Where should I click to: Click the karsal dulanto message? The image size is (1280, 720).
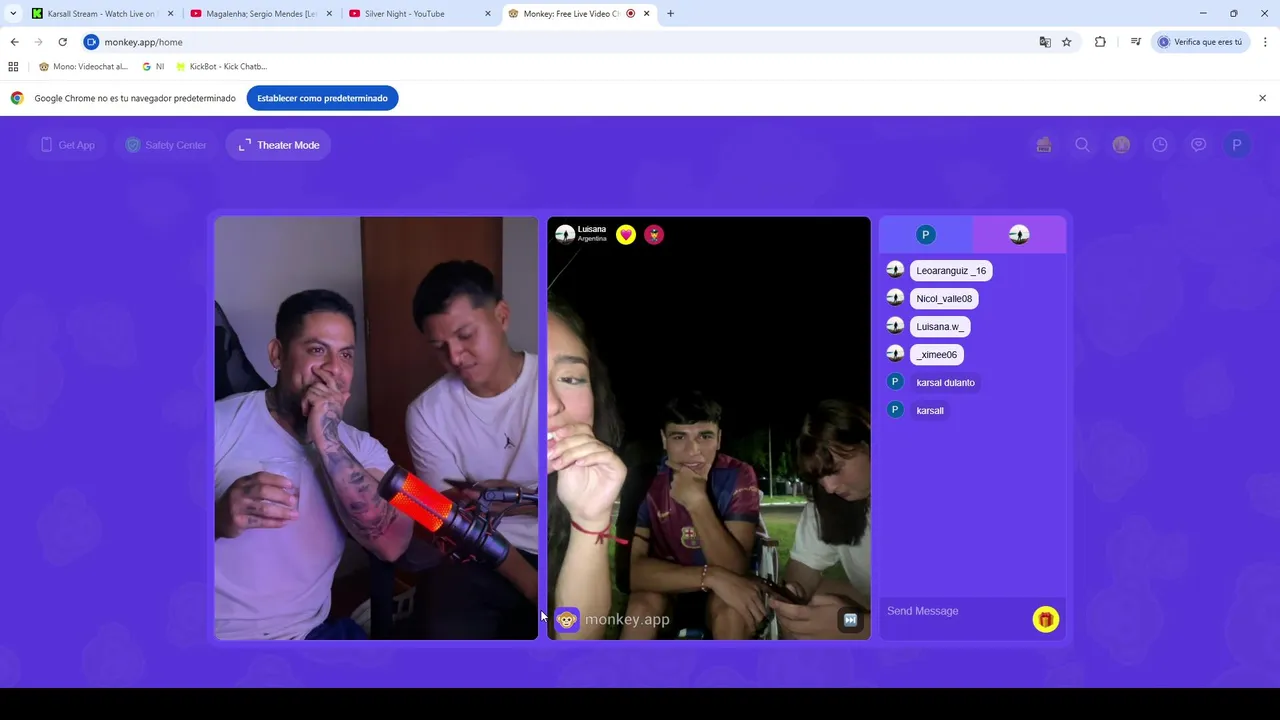tap(945, 383)
